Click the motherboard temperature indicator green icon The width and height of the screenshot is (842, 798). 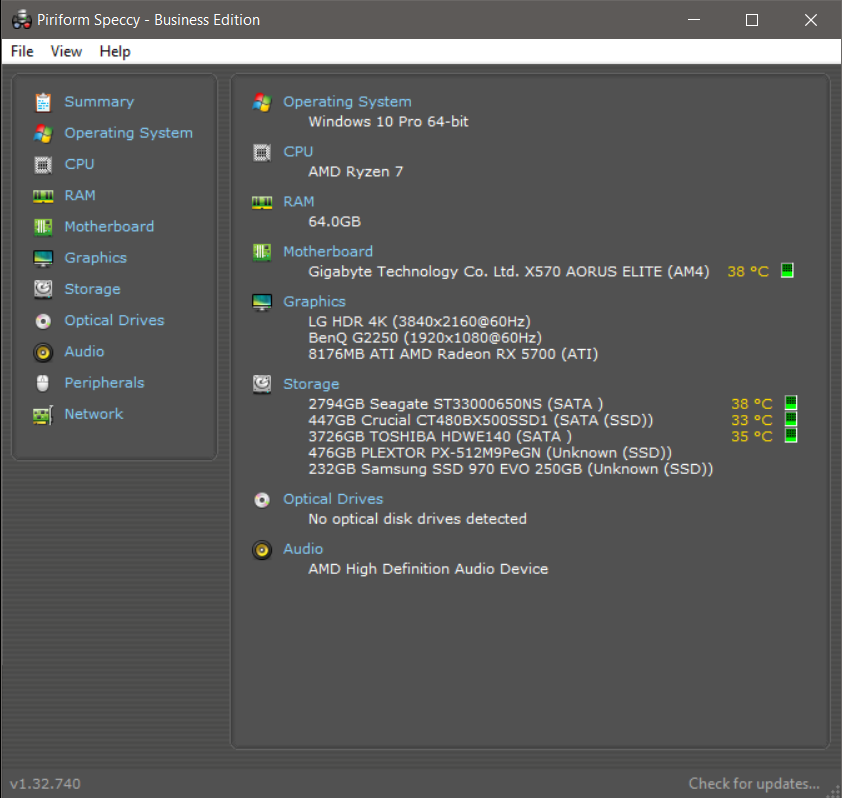pyautogui.click(x=787, y=270)
